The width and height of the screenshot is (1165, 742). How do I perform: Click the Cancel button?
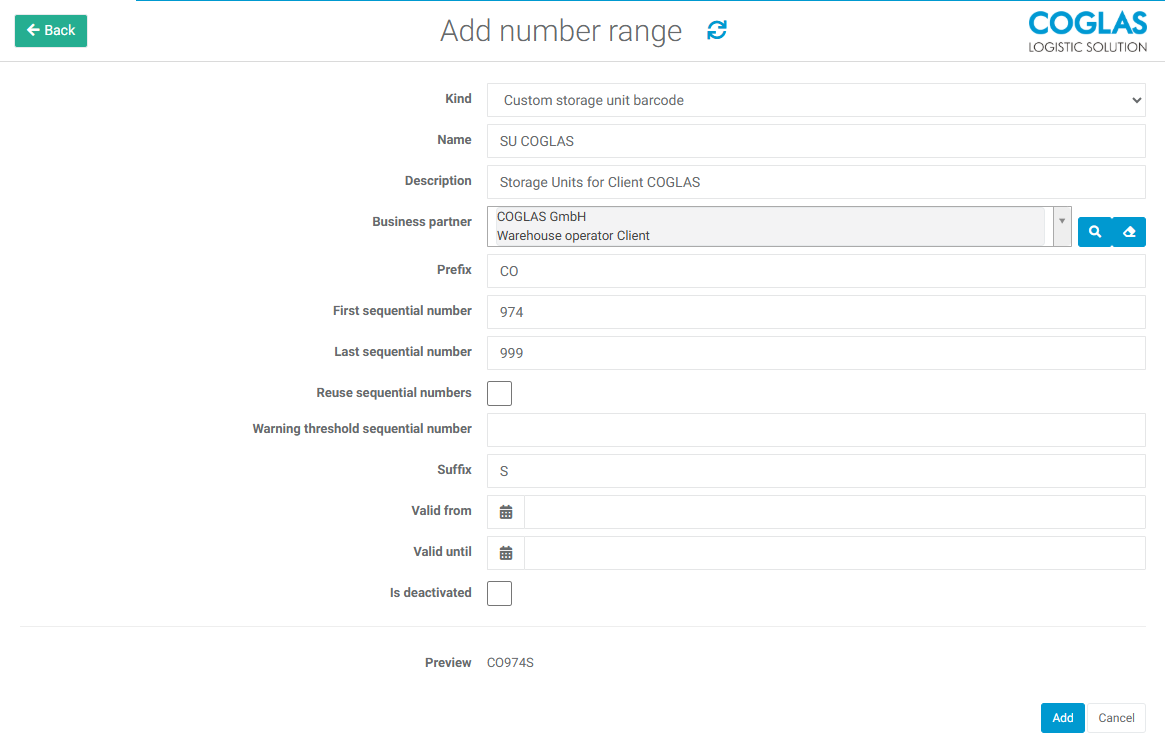coord(1116,718)
